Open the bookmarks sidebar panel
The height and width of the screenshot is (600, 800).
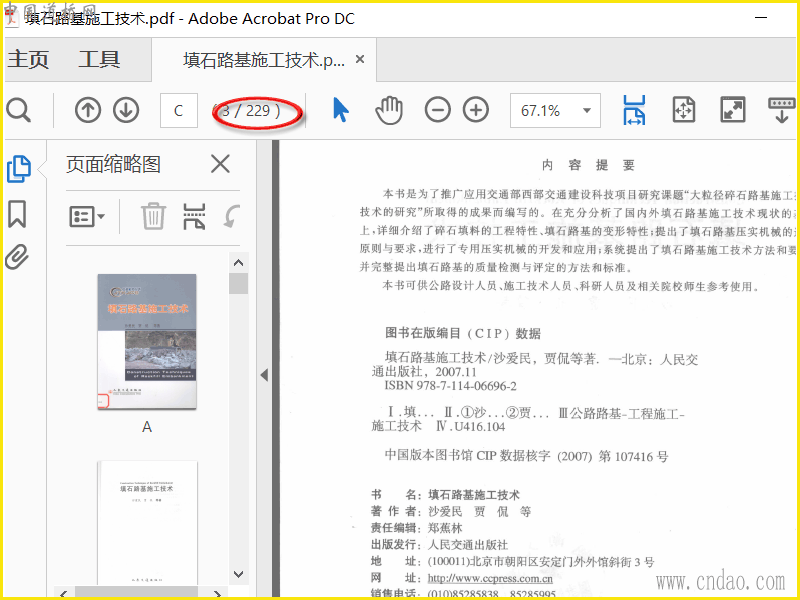pos(17,213)
